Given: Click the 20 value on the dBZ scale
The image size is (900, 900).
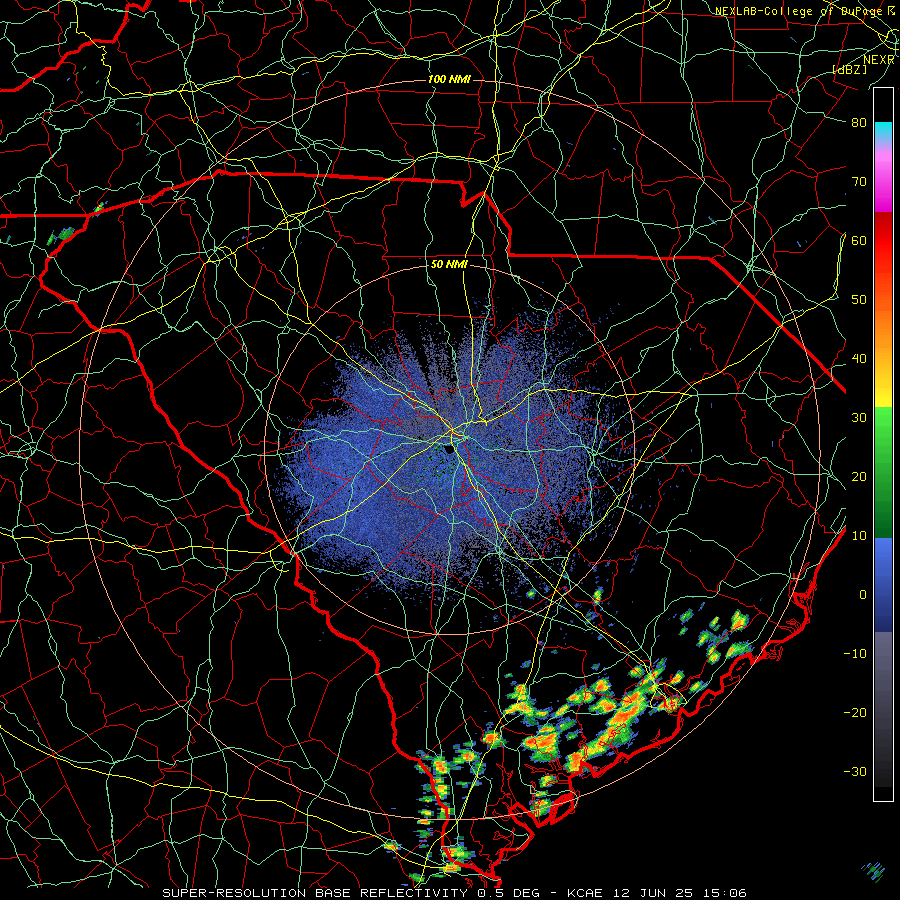Looking at the screenshot, I should [x=859, y=477].
